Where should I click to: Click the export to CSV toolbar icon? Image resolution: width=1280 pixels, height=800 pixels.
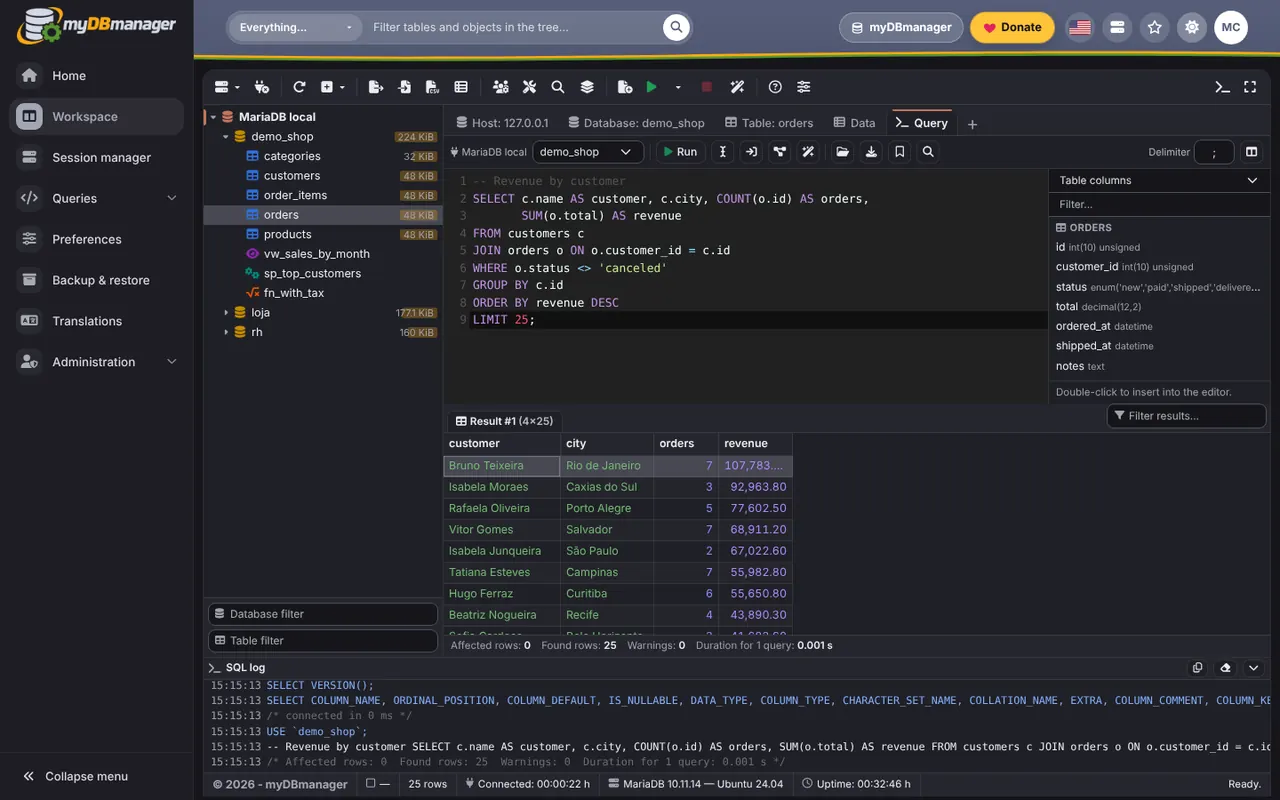[x=432, y=87]
